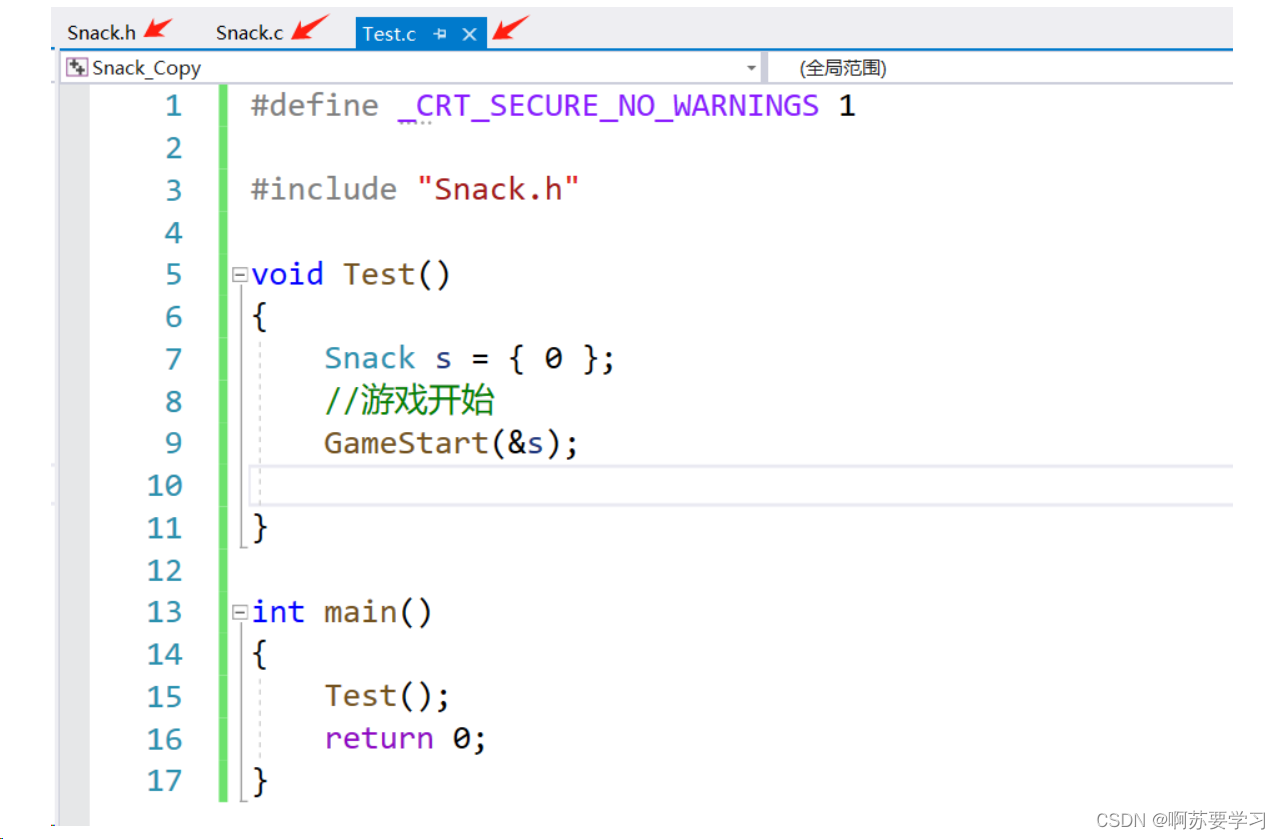
Task: Pin the Test.c tab
Action: click(440, 34)
